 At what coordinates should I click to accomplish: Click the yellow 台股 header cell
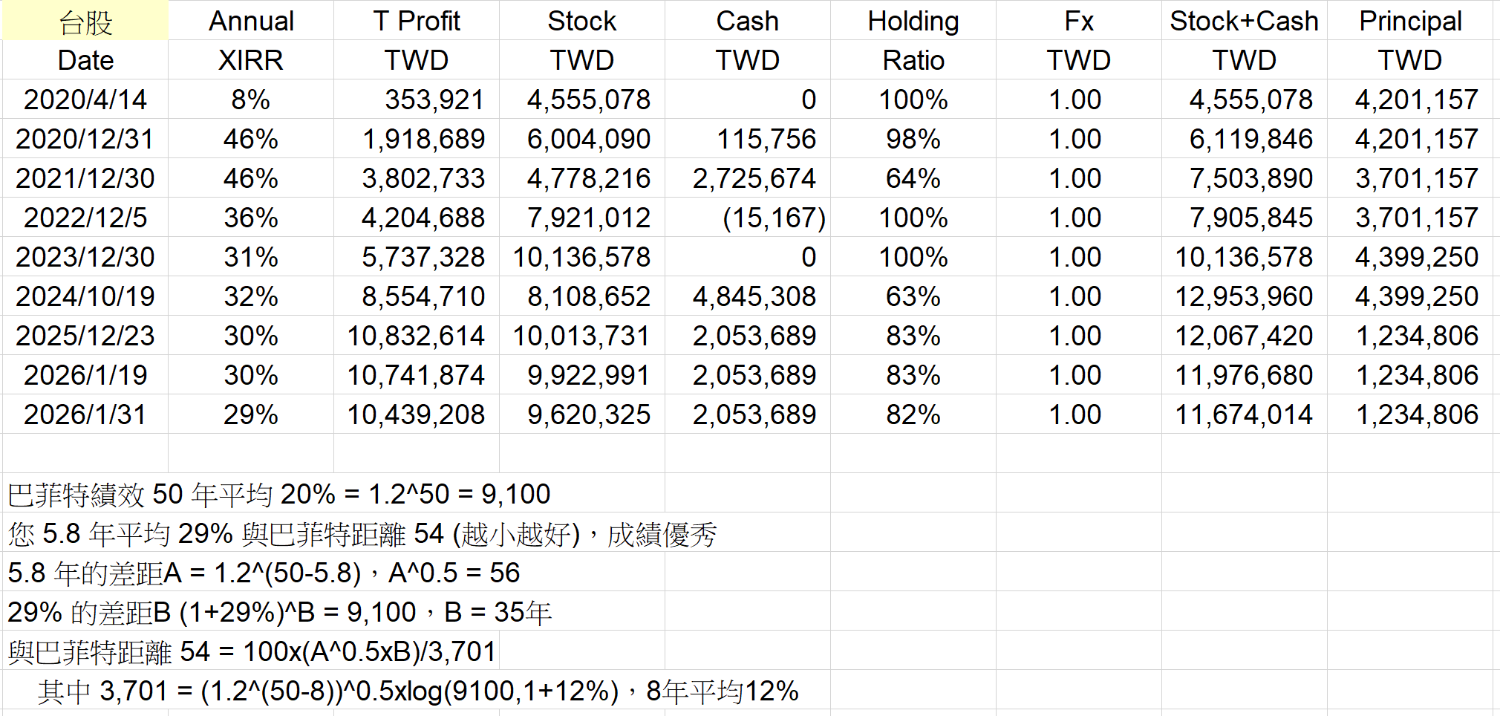coord(86,21)
